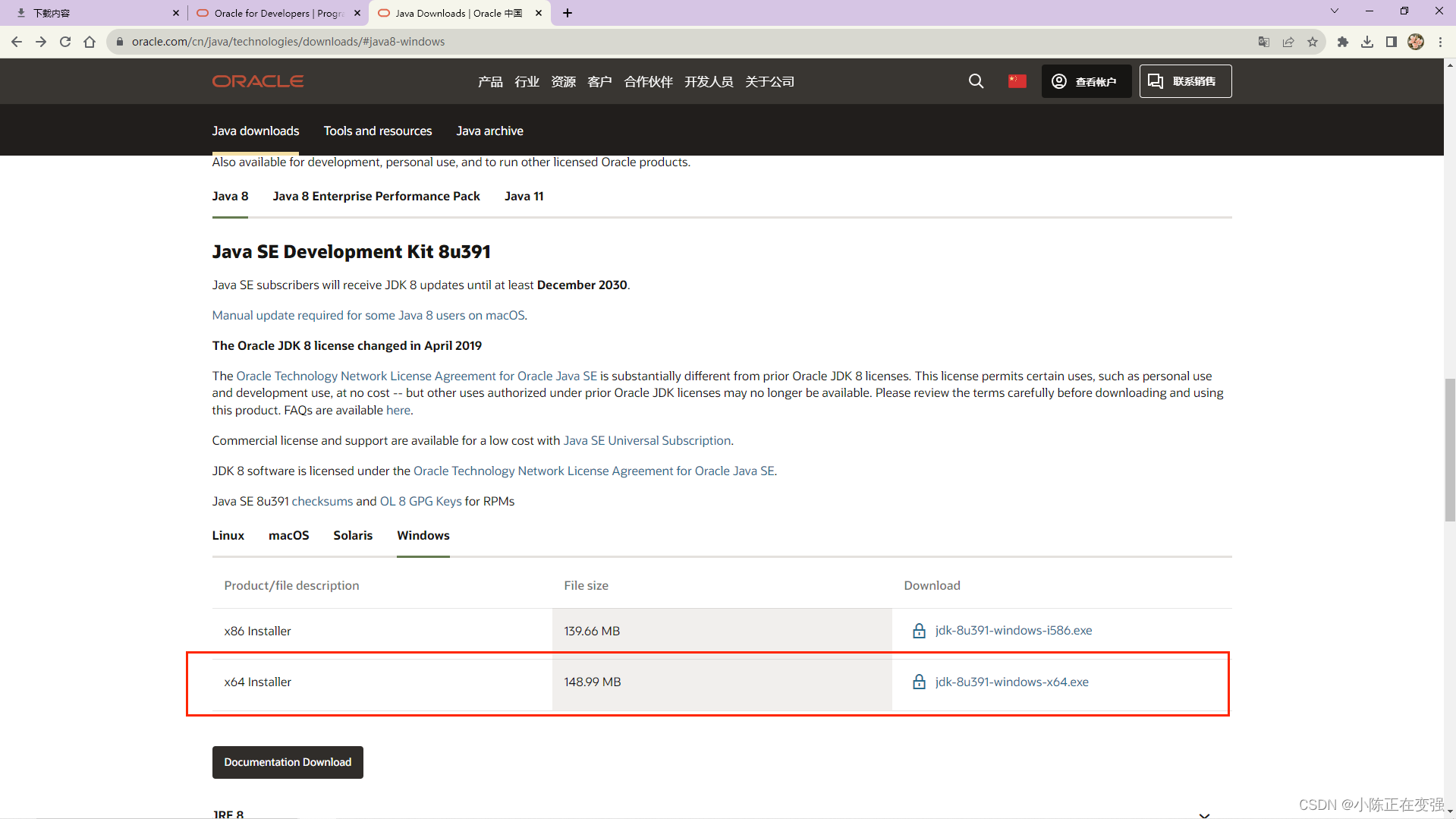Screen dimensions: 1456x819
Task: Open the Chrome three-dot menu
Action: [x=1440, y=42]
